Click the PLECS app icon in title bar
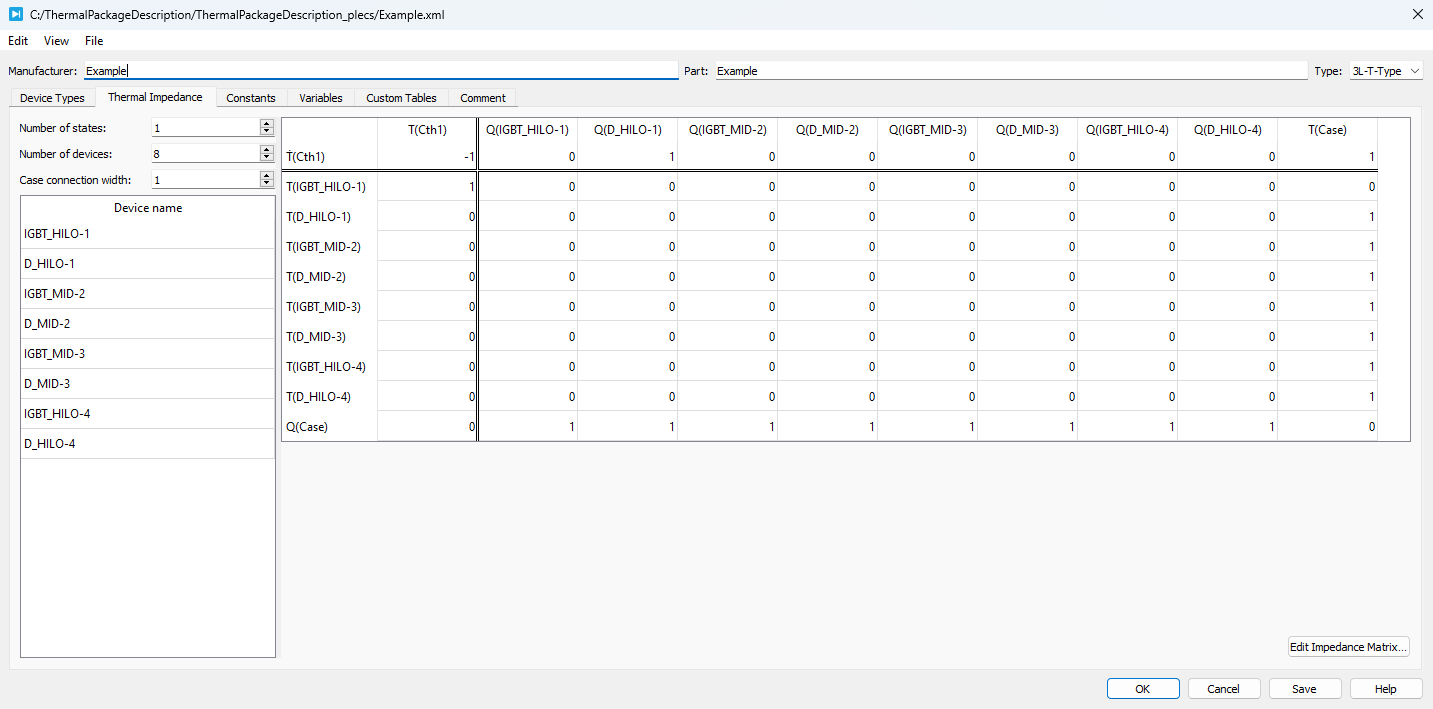The width and height of the screenshot is (1433, 709). point(15,14)
